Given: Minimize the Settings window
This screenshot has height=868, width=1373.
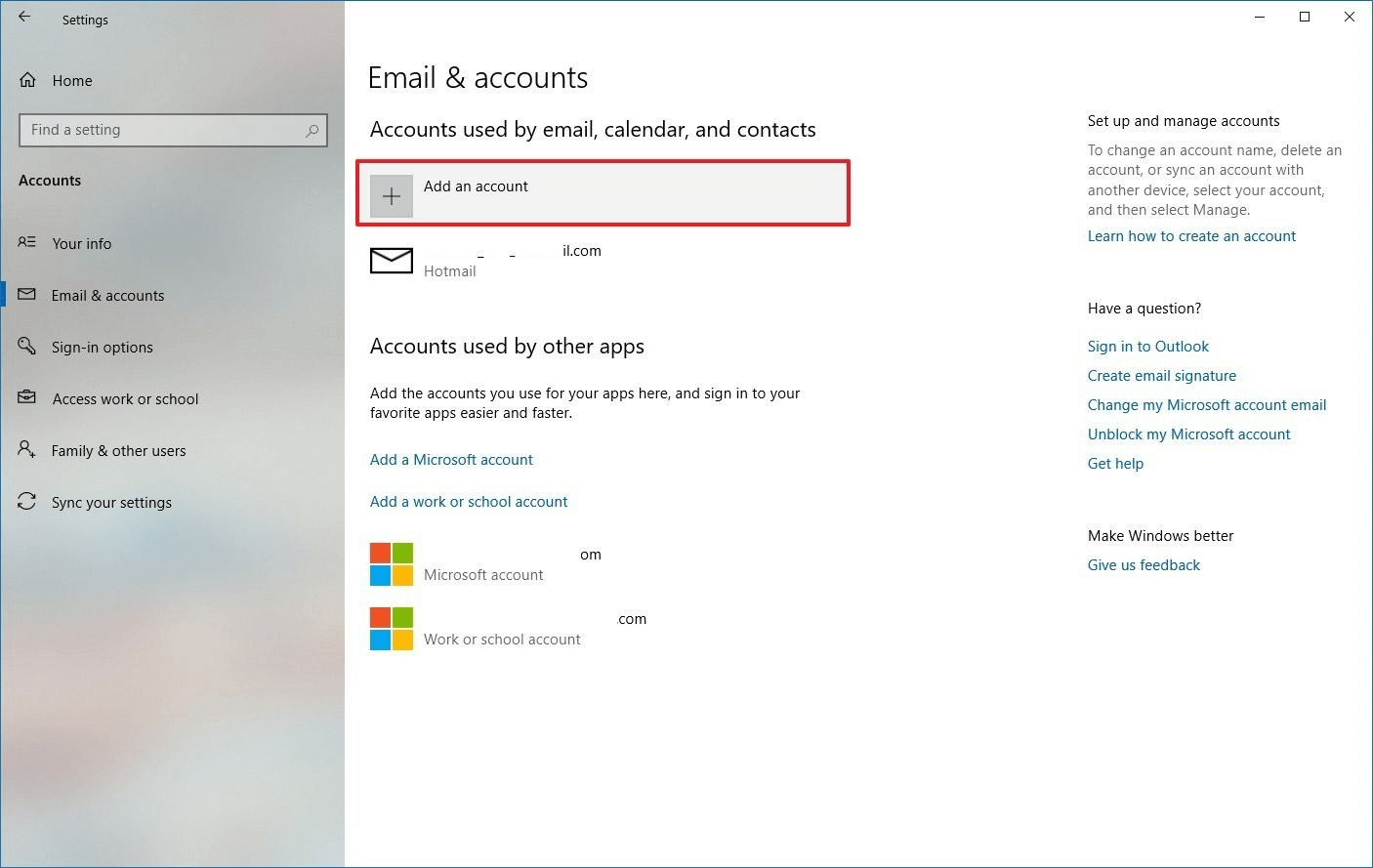Looking at the screenshot, I should (x=1260, y=17).
